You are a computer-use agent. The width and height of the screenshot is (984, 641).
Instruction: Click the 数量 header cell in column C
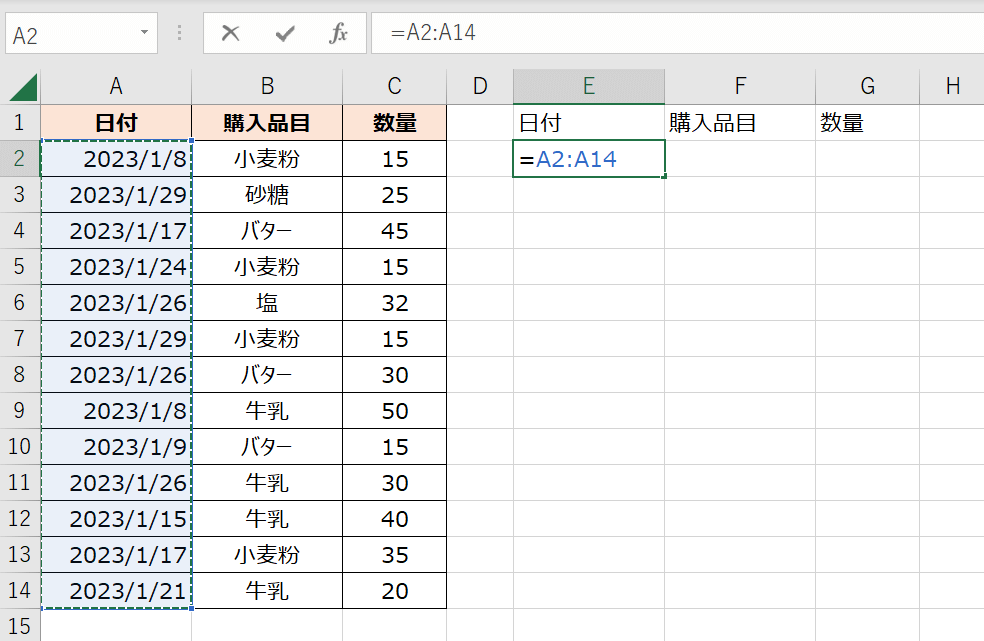pos(394,123)
